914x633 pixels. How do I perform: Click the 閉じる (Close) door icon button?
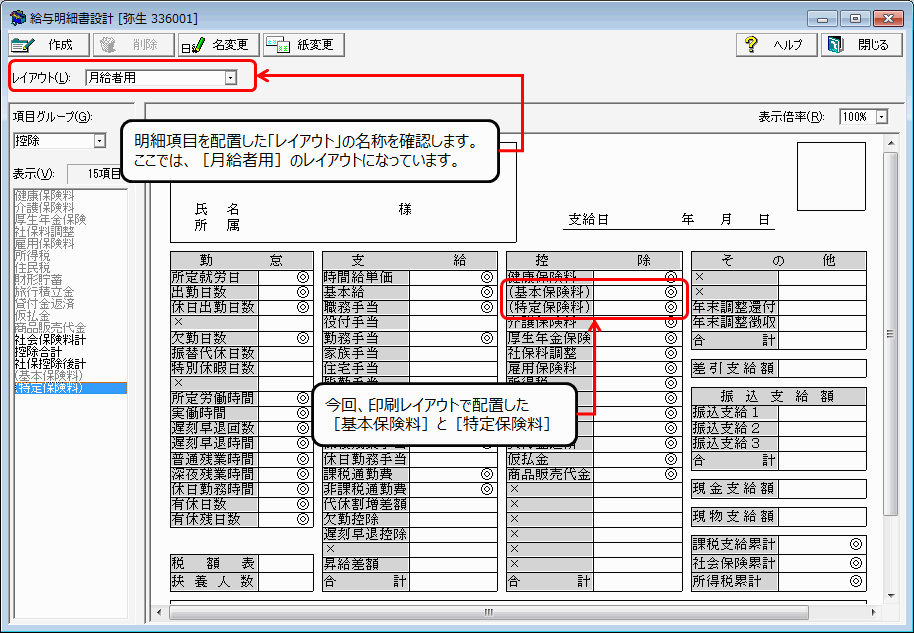tap(859, 45)
